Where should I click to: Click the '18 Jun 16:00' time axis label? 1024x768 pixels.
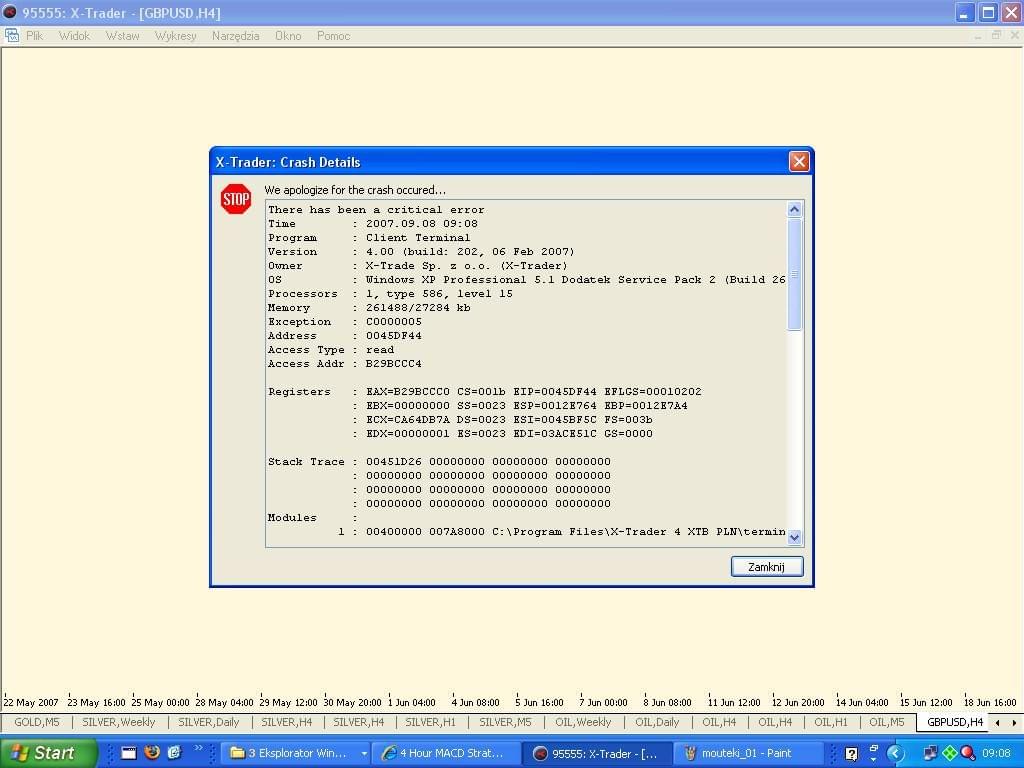(x=990, y=703)
